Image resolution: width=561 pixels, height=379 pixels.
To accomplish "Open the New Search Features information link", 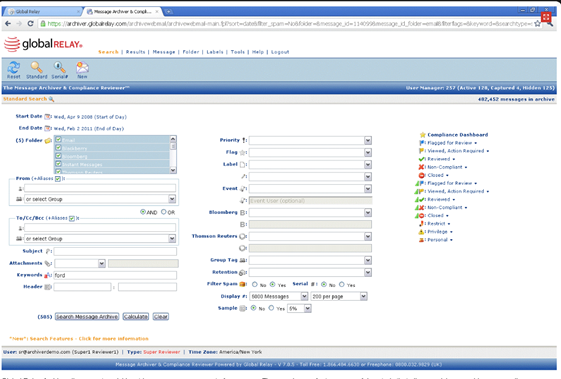I will [x=79, y=339].
